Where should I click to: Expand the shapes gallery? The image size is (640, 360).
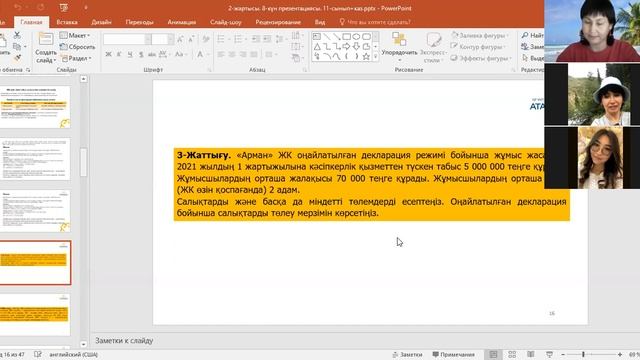click(x=376, y=57)
